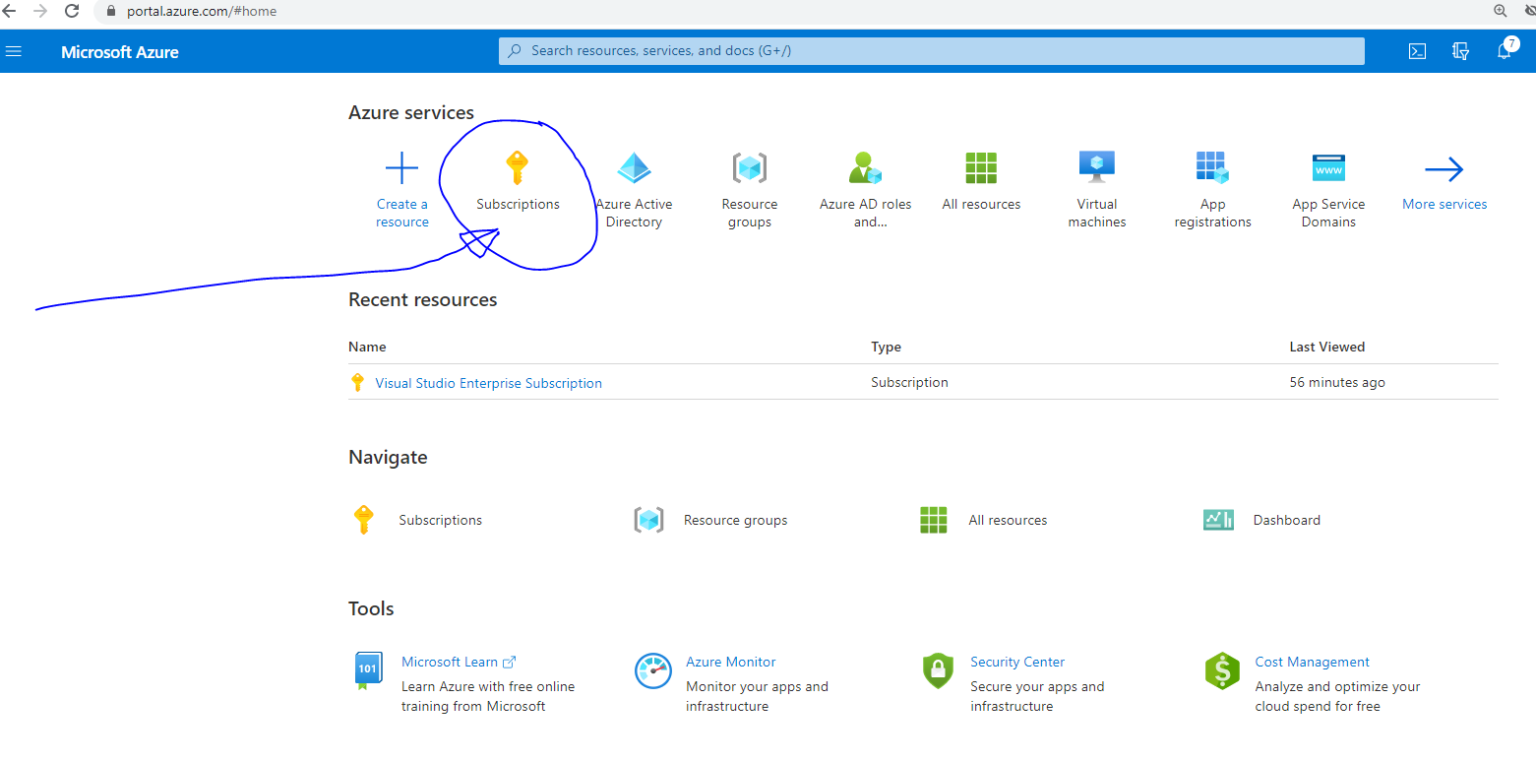Open All resources grid icon in Azure services
The image size is (1536, 762).
(x=981, y=168)
